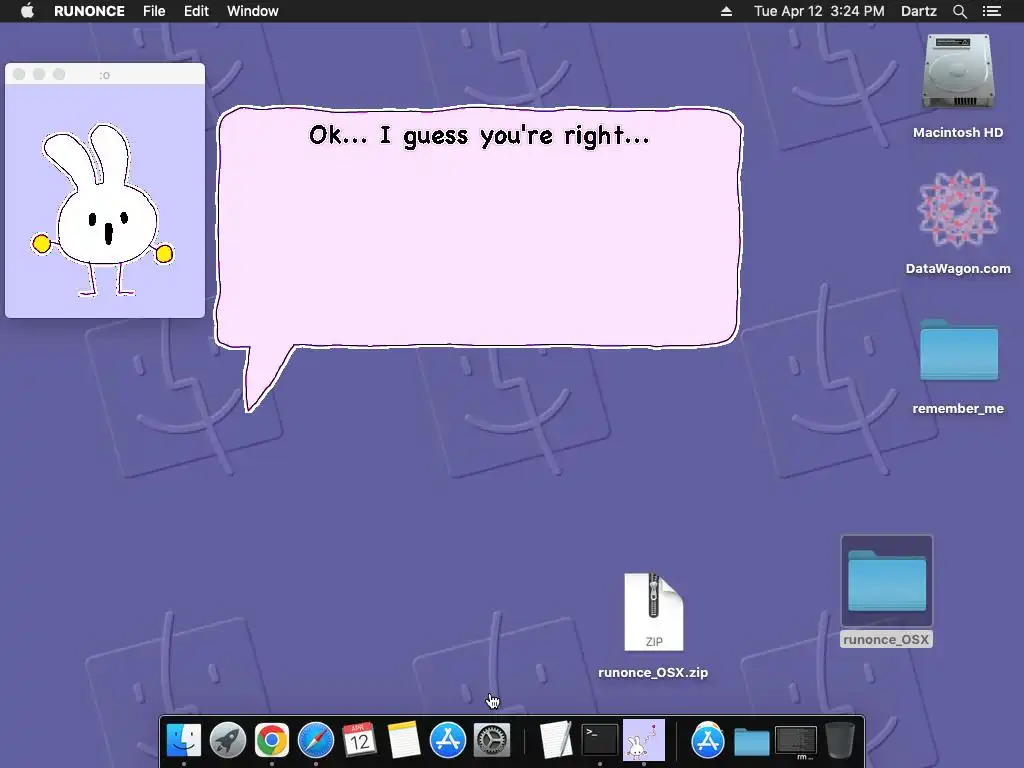Click the bunny window zoom button
Screen dimensions: 1024x768
click(x=59, y=74)
